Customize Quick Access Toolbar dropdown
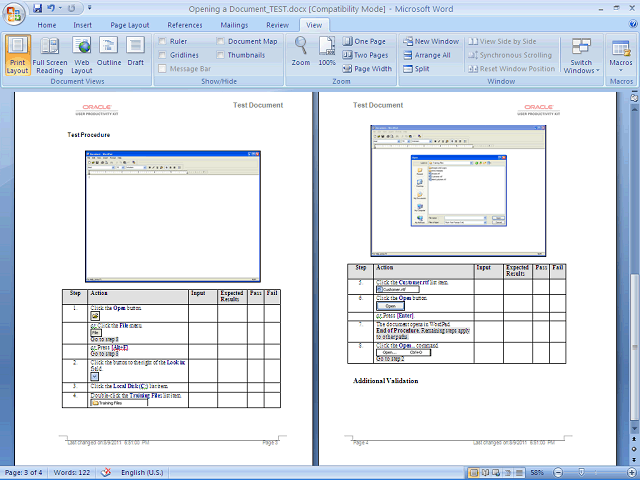This screenshot has height=480, width=640. (89, 8)
